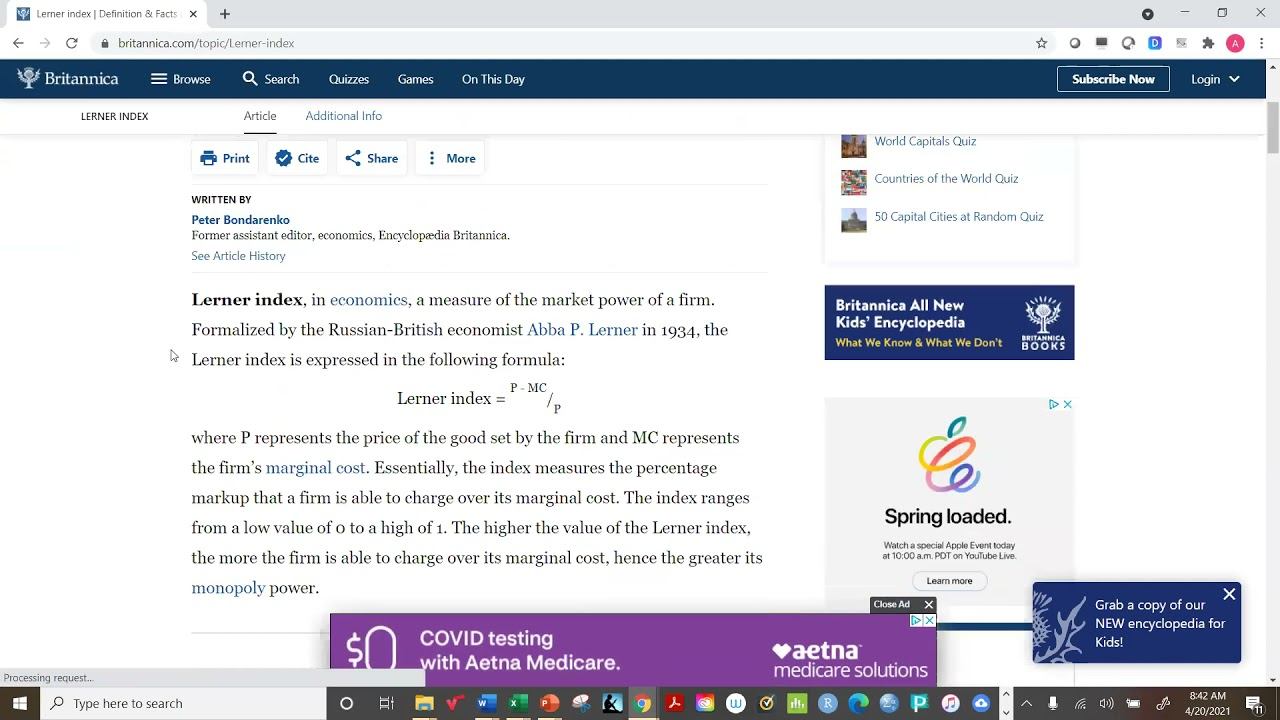Click the address bar URL
This screenshot has height=720, width=1280.
[206, 43]
